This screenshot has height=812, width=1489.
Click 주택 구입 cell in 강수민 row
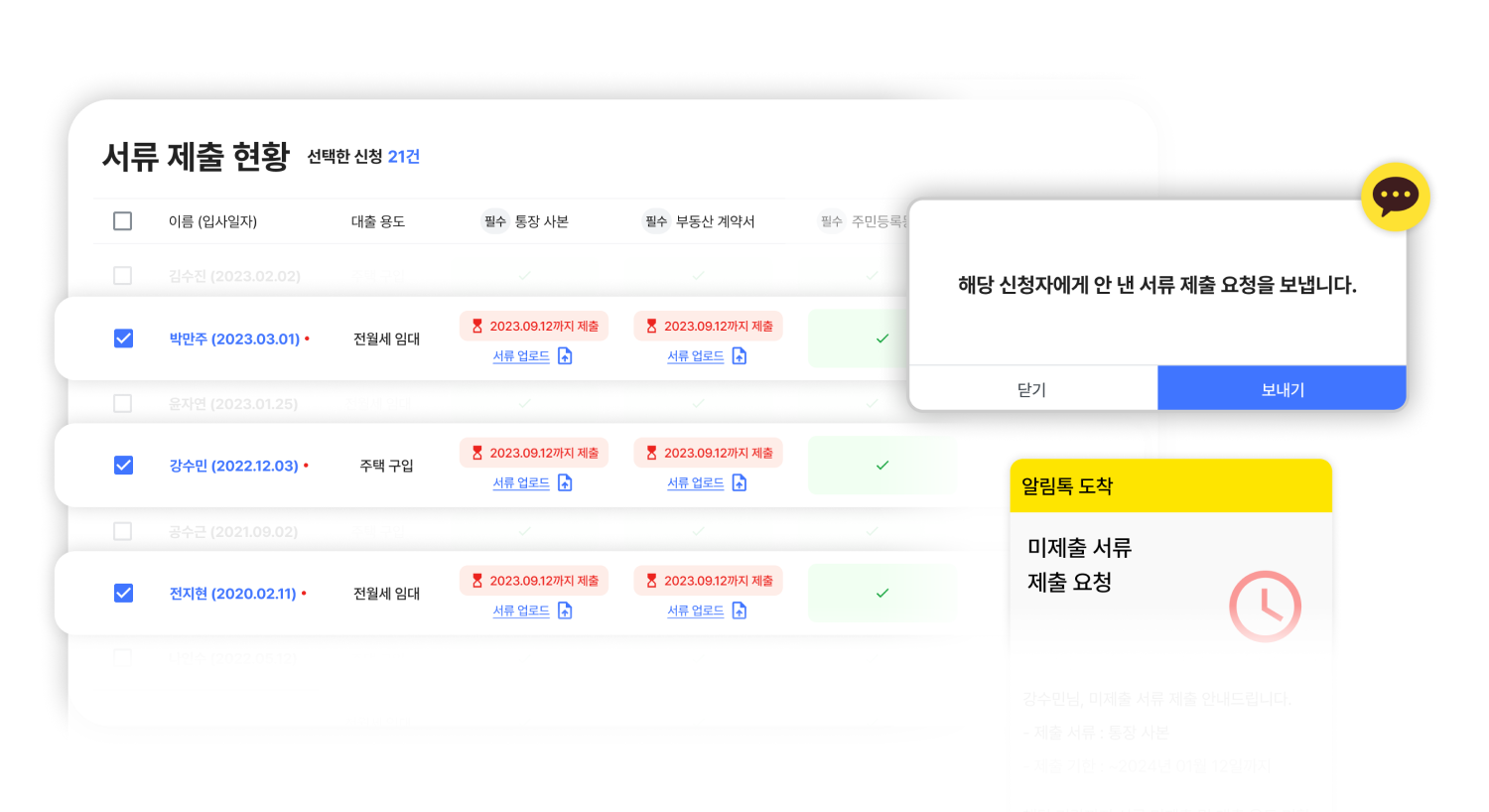pyautogui.click(x=387, y=466)
